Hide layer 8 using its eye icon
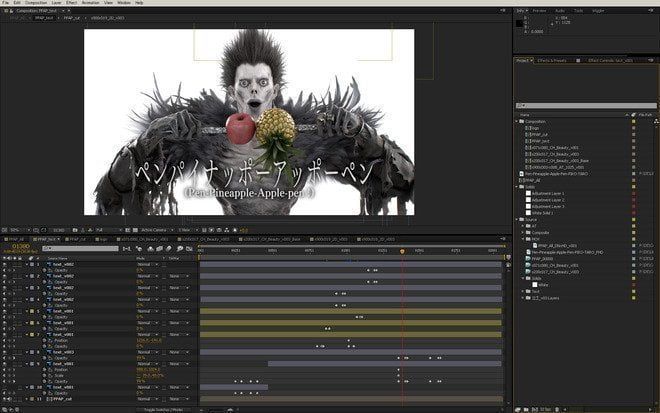Image resolution: width=660 pixels, height=413 pixels. tap(4, 352)
